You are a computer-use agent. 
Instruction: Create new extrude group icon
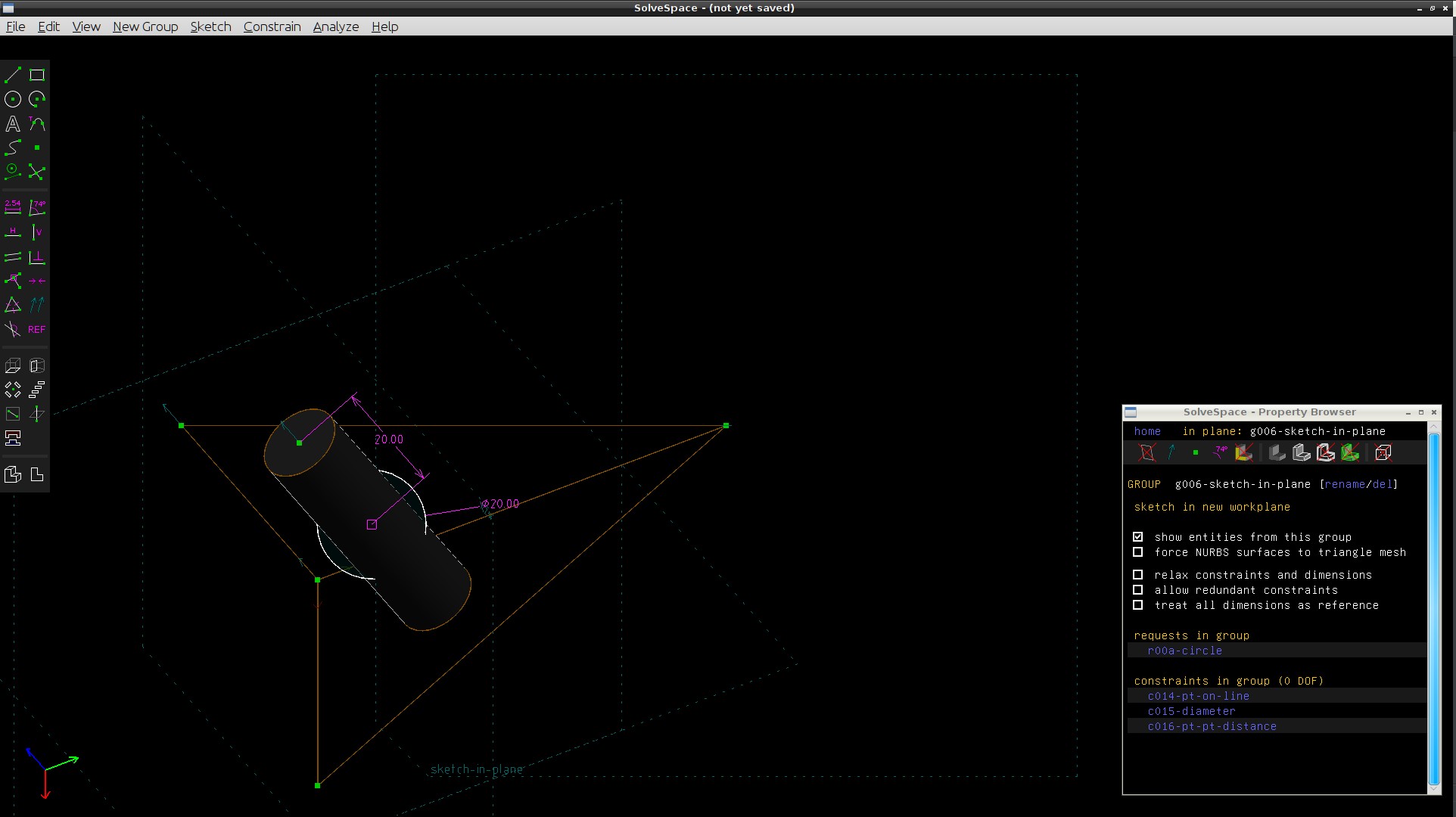[13, 366]
